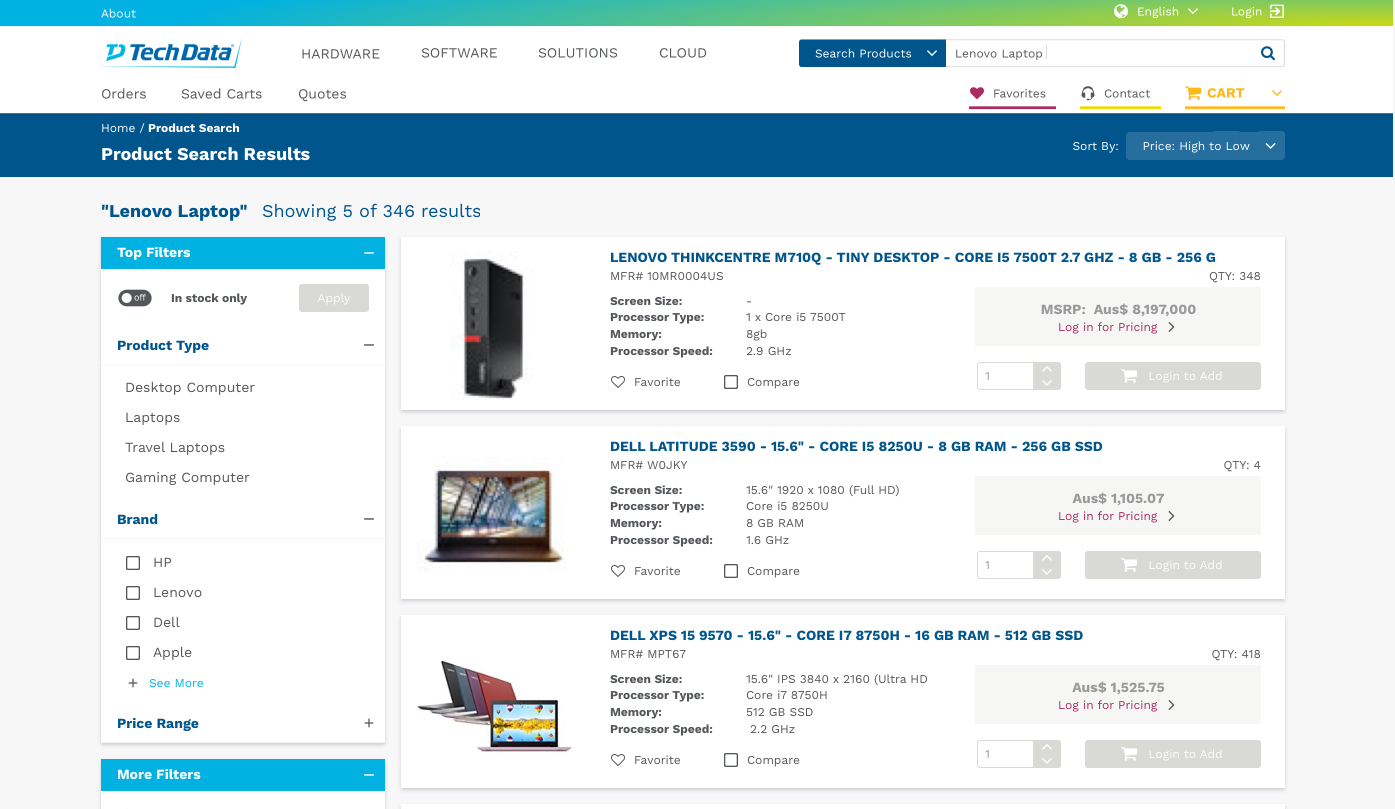Open the SOLUTIONS menu
The width and height of the screenshot is (1395, 809).
[578, 53]
